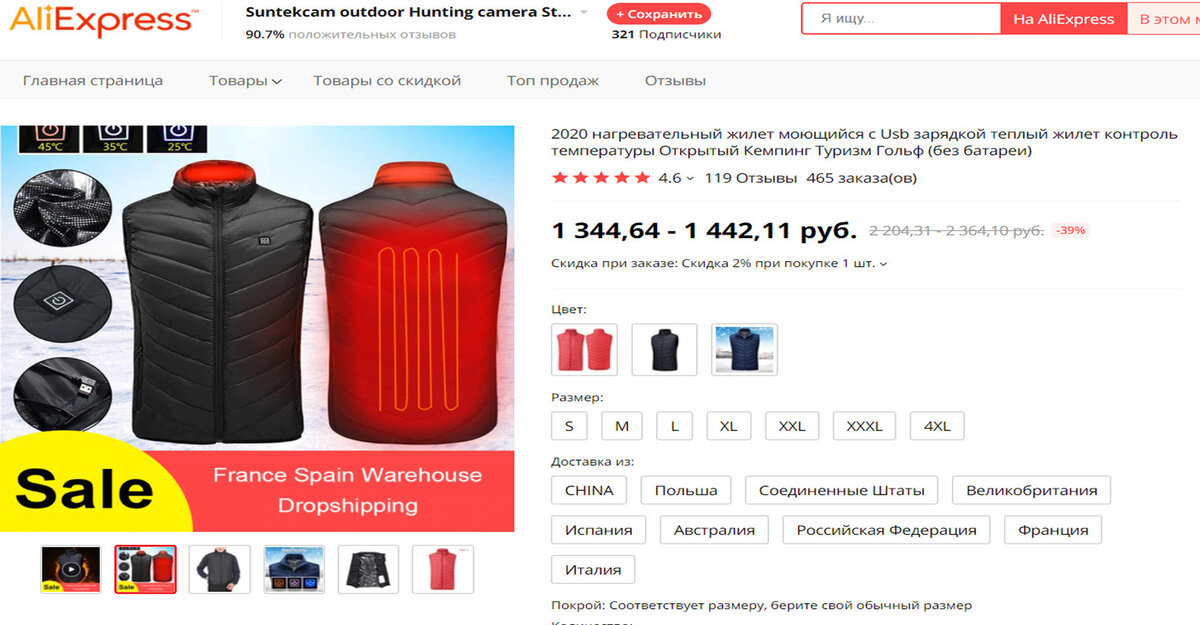
Task: Open the folded vest lining thumbnail
Action: [x=368, y=569]
